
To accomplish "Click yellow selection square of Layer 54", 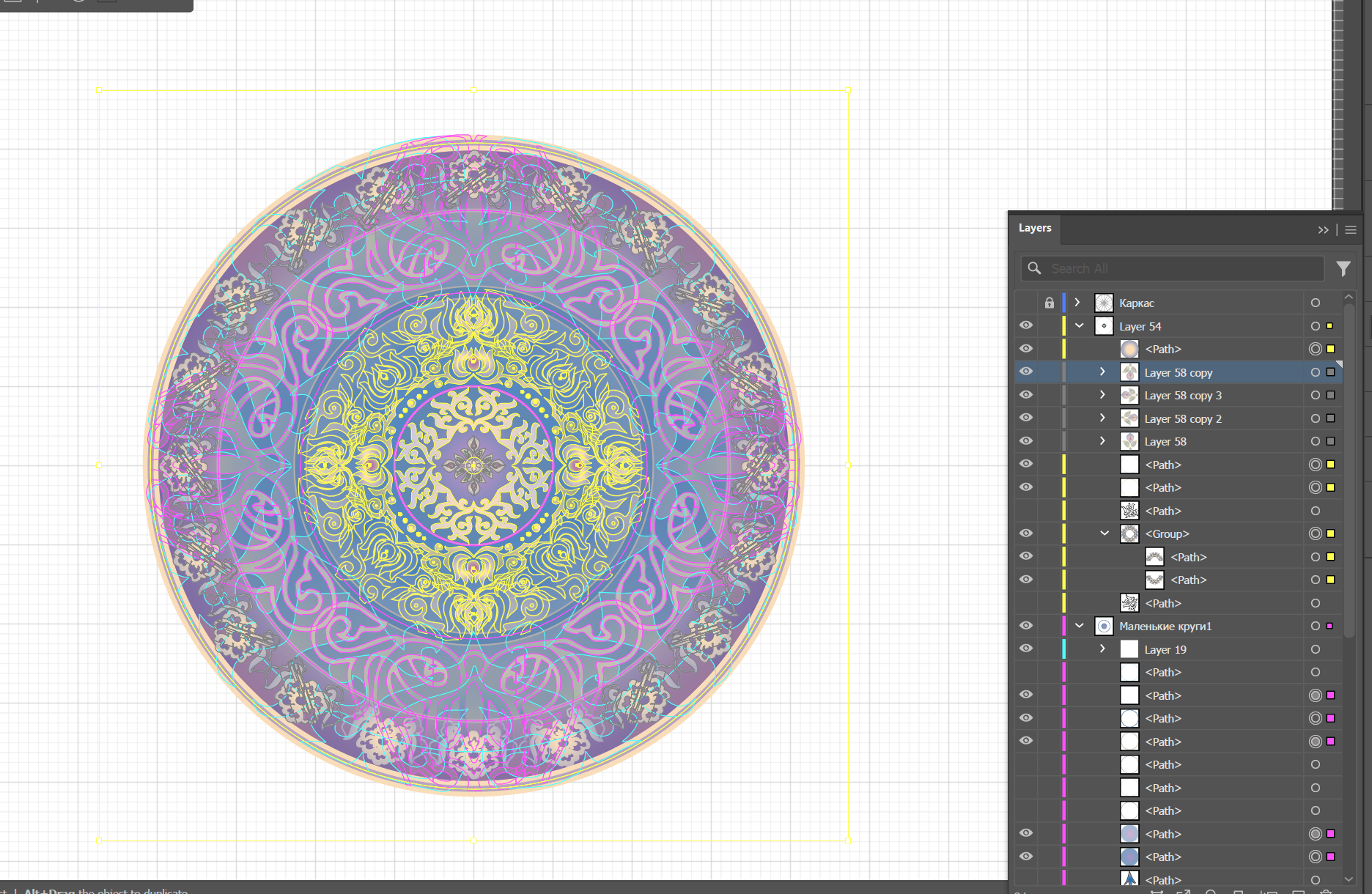I will pyautogui.click(x=1330, y=326).
